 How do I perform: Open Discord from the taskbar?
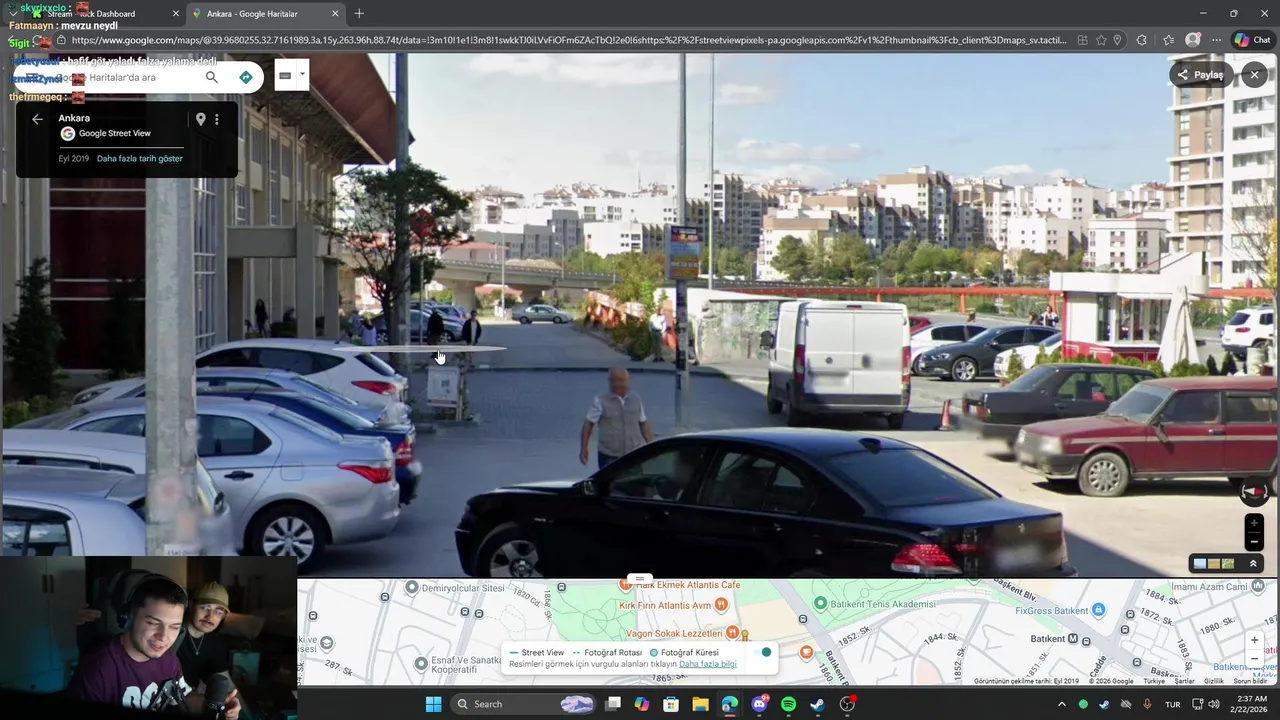tap(759, 704)
